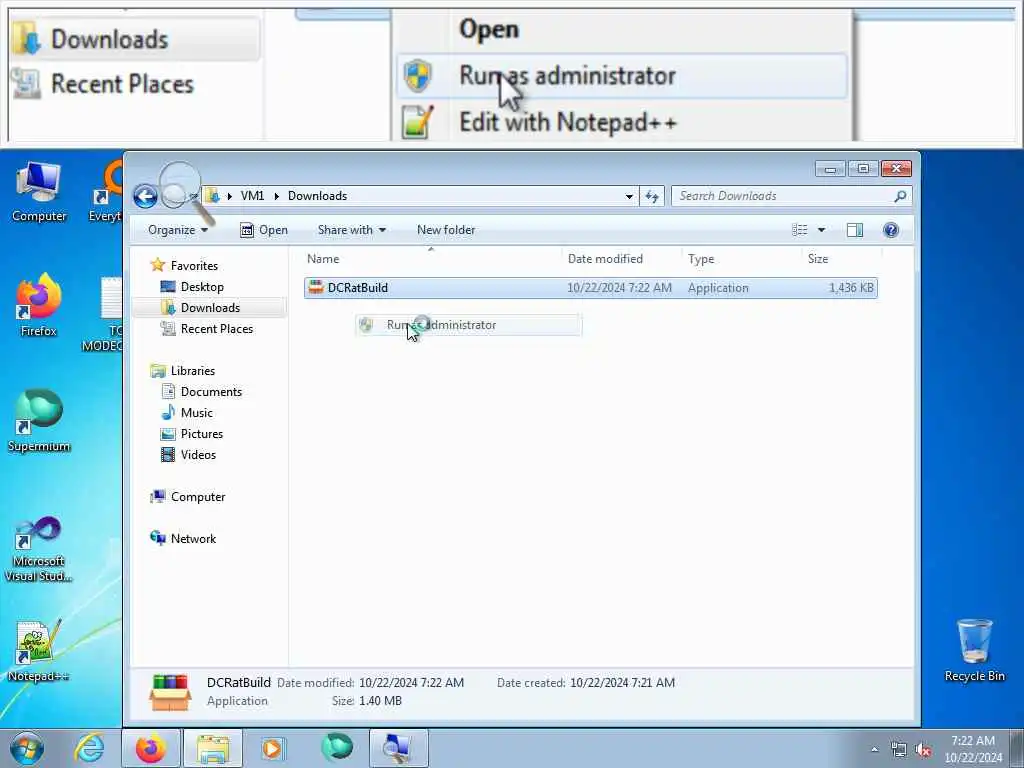Click Open in the magnified context menu

(488, 29)
